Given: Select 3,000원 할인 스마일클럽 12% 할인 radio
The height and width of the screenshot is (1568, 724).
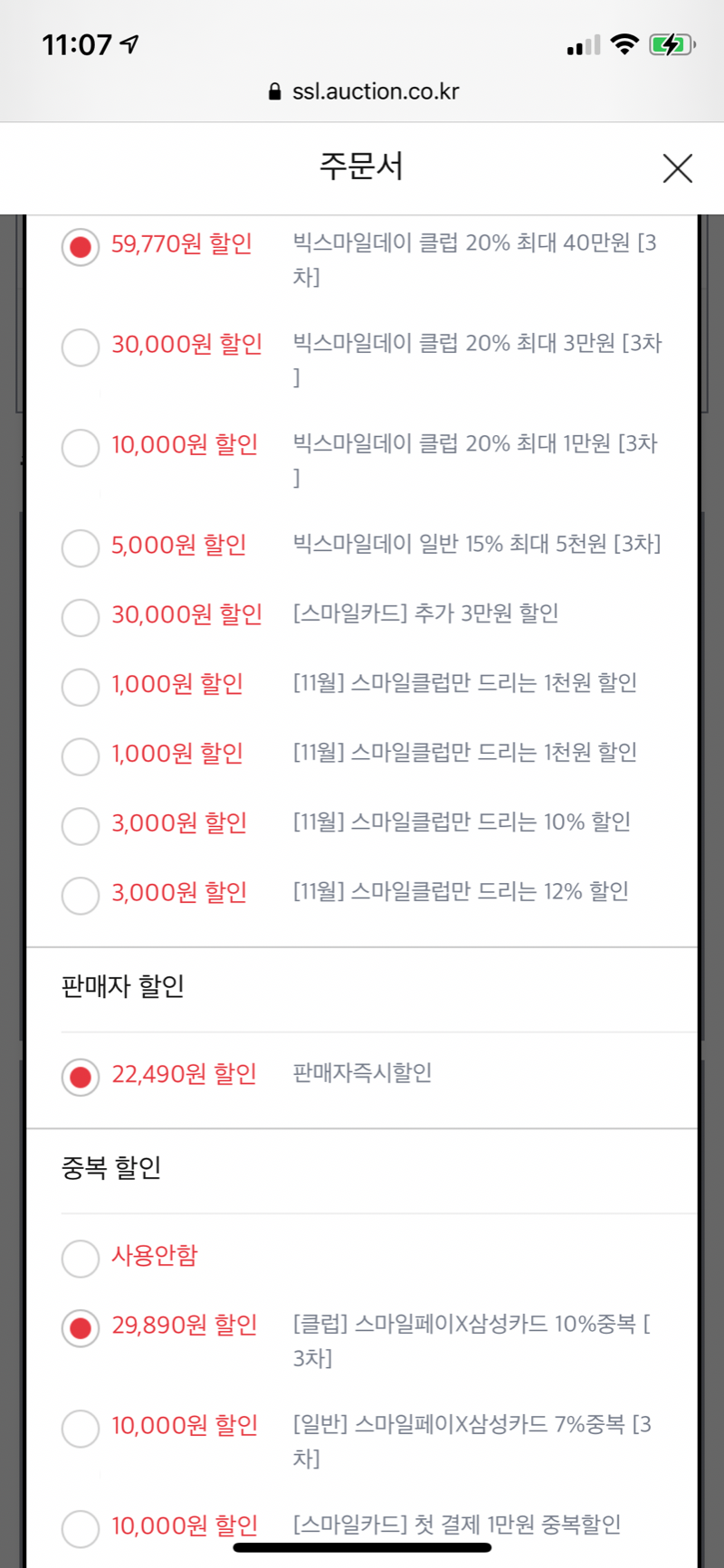Looking at the screenshot, I should 81,897.
